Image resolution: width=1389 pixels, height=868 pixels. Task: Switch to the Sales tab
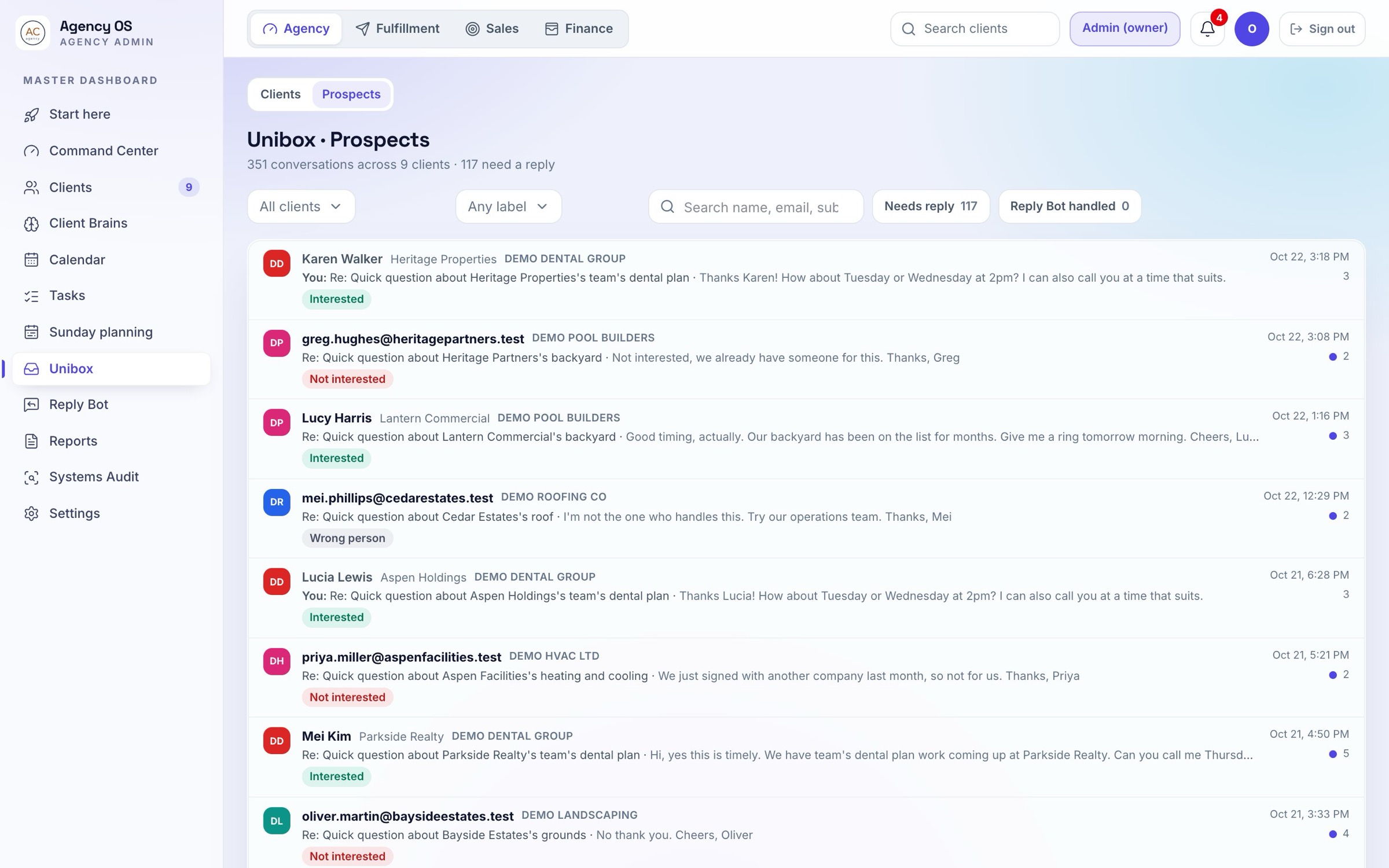tap(492, 28)
